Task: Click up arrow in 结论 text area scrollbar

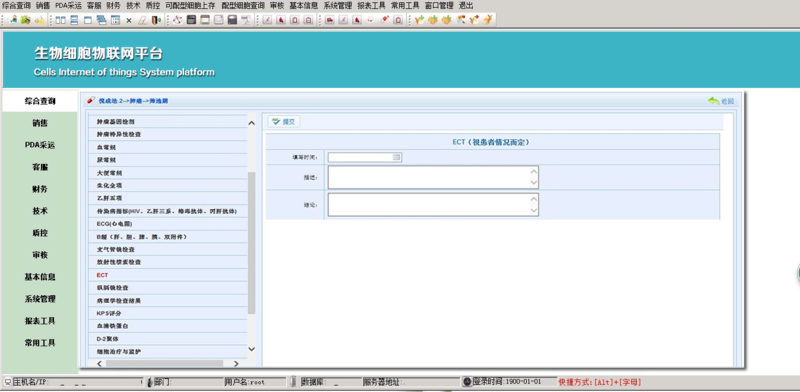Action: (534, 198)
